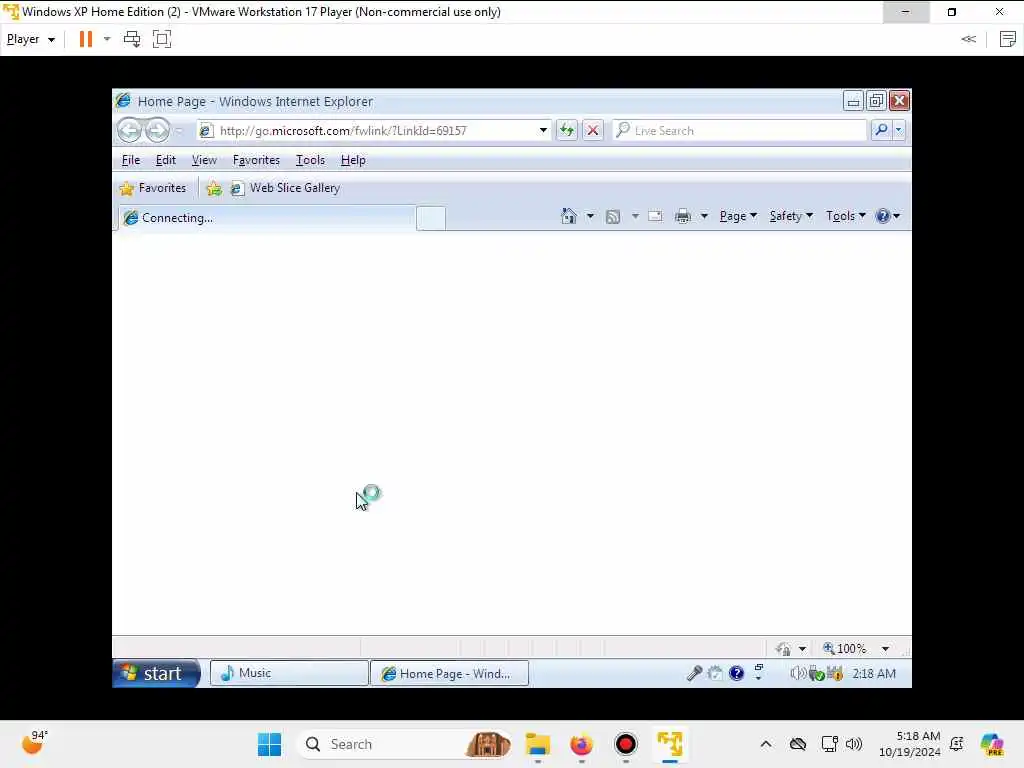This screenshot has width=1024, height=768.
Task: Click the microphone icon in the XP language bar
Action: pos(694,673)
